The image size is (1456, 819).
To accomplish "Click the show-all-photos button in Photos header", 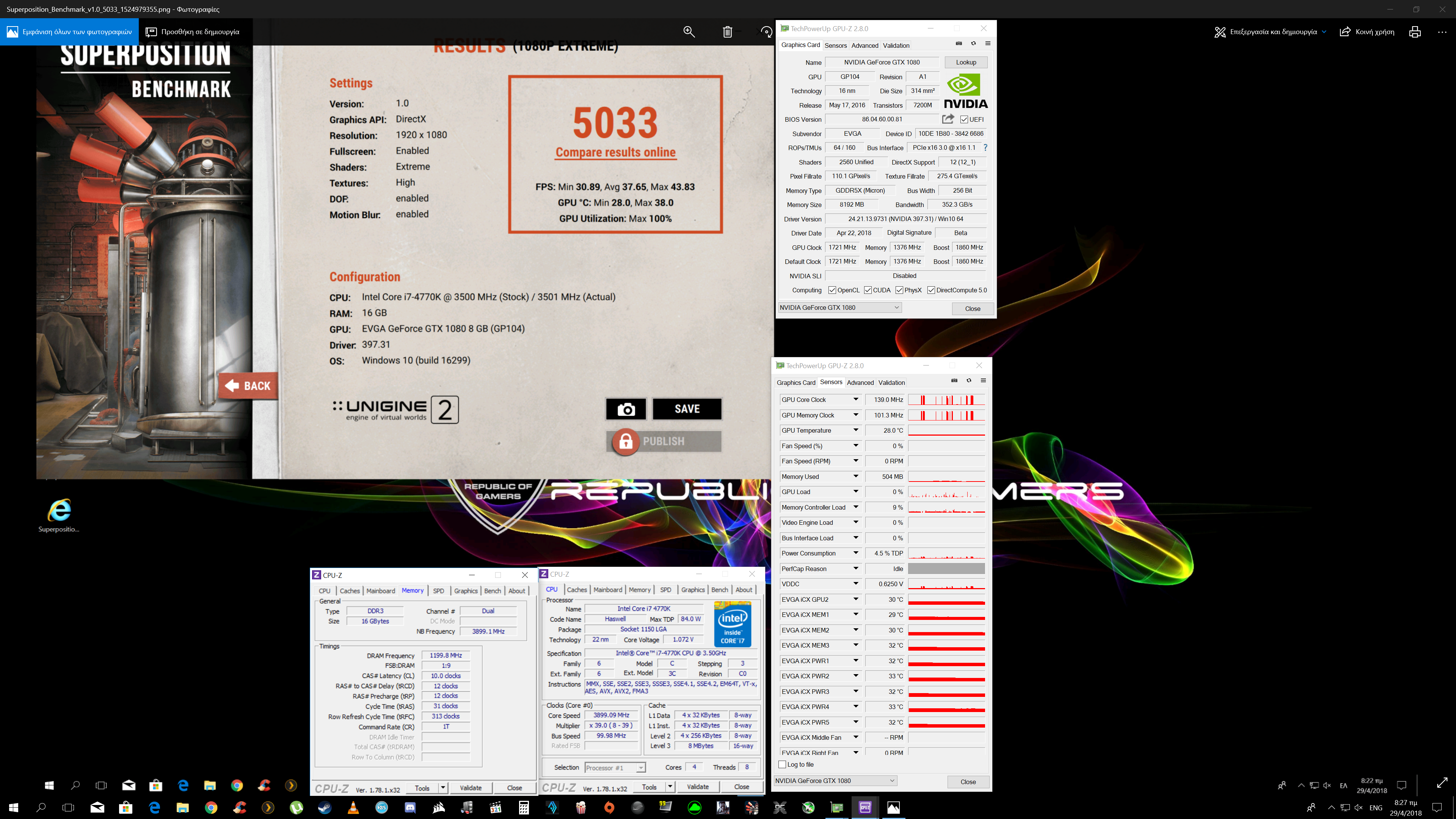I will point(69,31).
